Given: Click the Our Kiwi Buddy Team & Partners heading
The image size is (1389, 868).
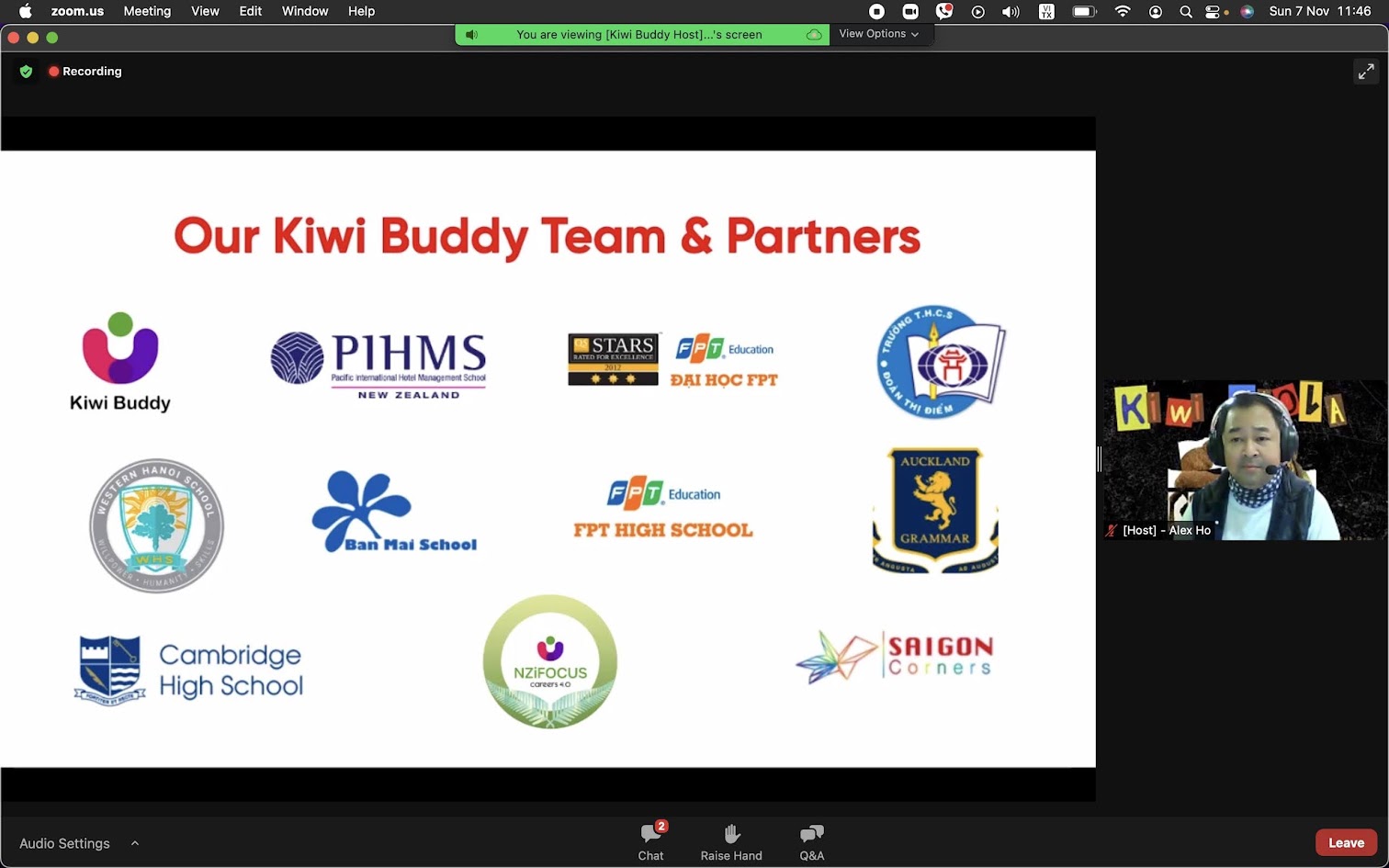Looking at the screenshot, I should (548, 236).
